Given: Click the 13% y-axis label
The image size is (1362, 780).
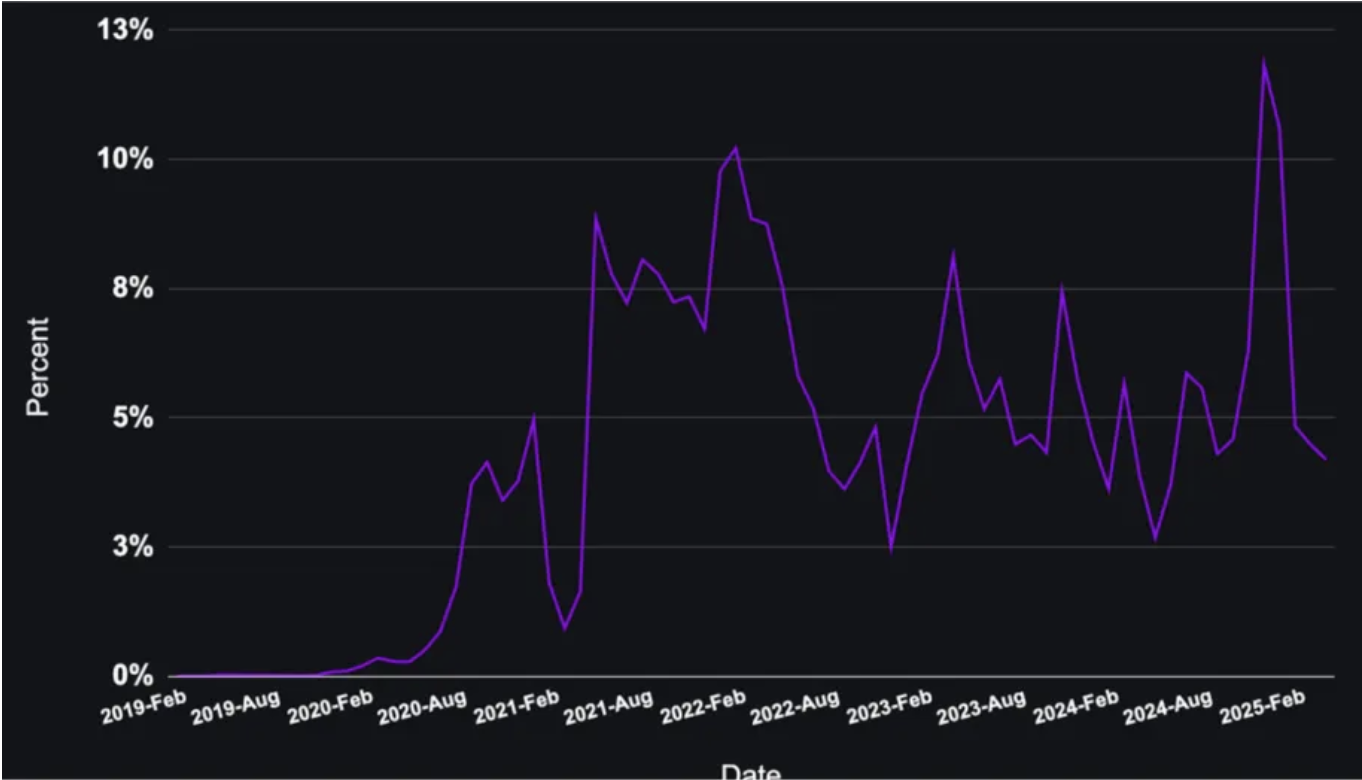Looking at the screenshot, I should (x=124, y=30).
